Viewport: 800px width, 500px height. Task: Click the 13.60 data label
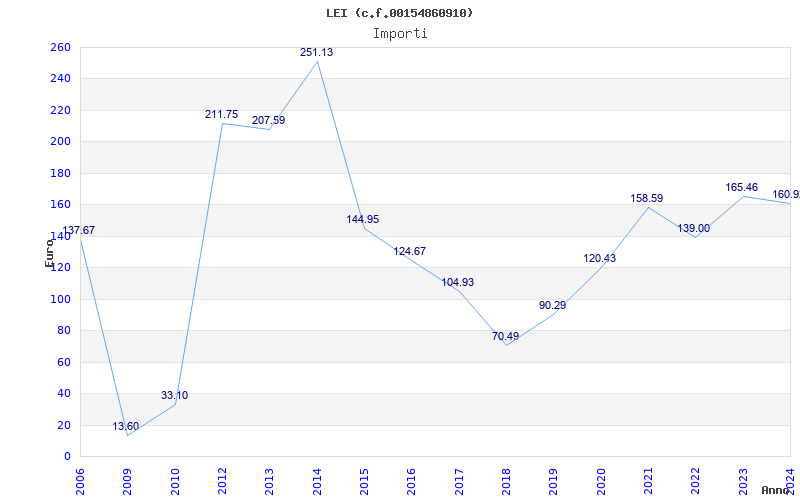pyautogui.click(x=126, y=426)
